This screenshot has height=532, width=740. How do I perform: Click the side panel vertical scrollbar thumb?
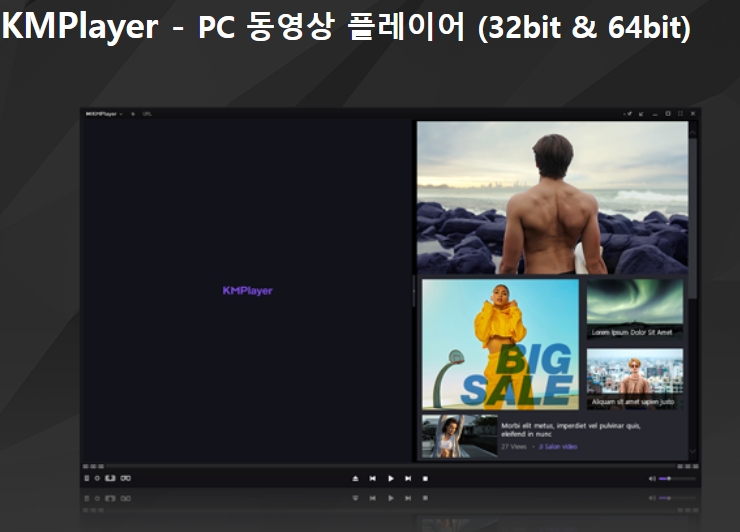pyautogui.click(x=693, y=218)
